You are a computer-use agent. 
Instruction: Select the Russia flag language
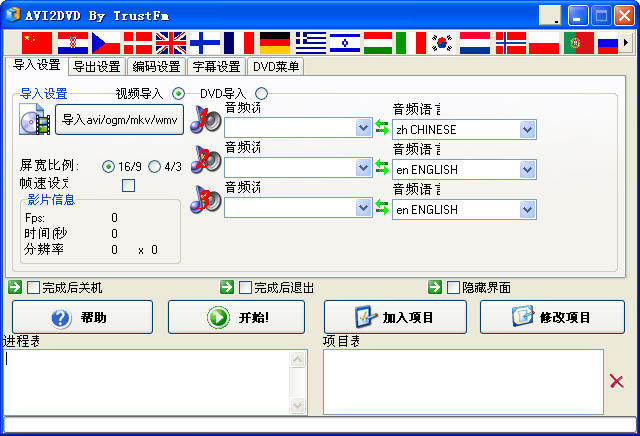[x=608, y=43]
